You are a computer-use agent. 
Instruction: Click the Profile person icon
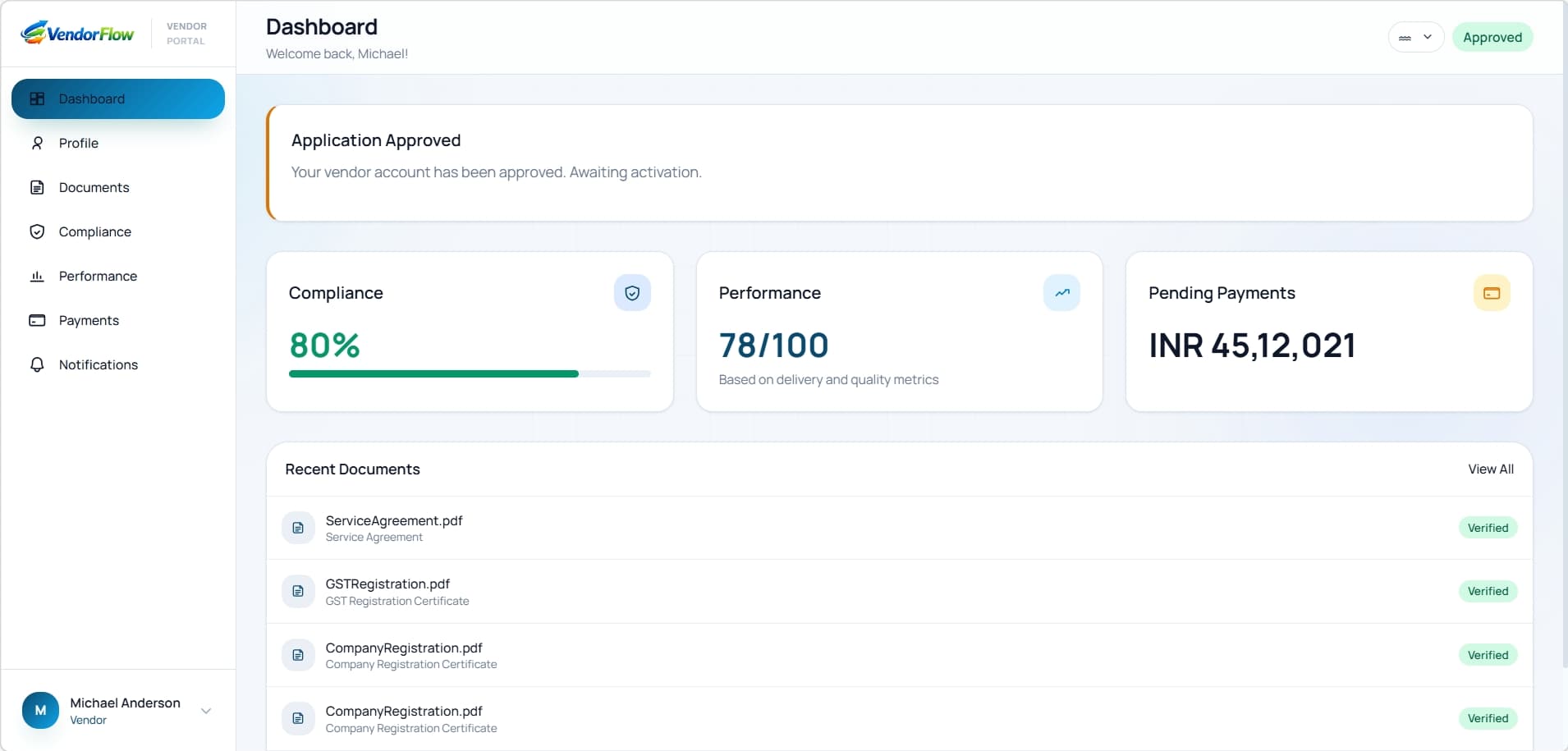pos(38,143)
